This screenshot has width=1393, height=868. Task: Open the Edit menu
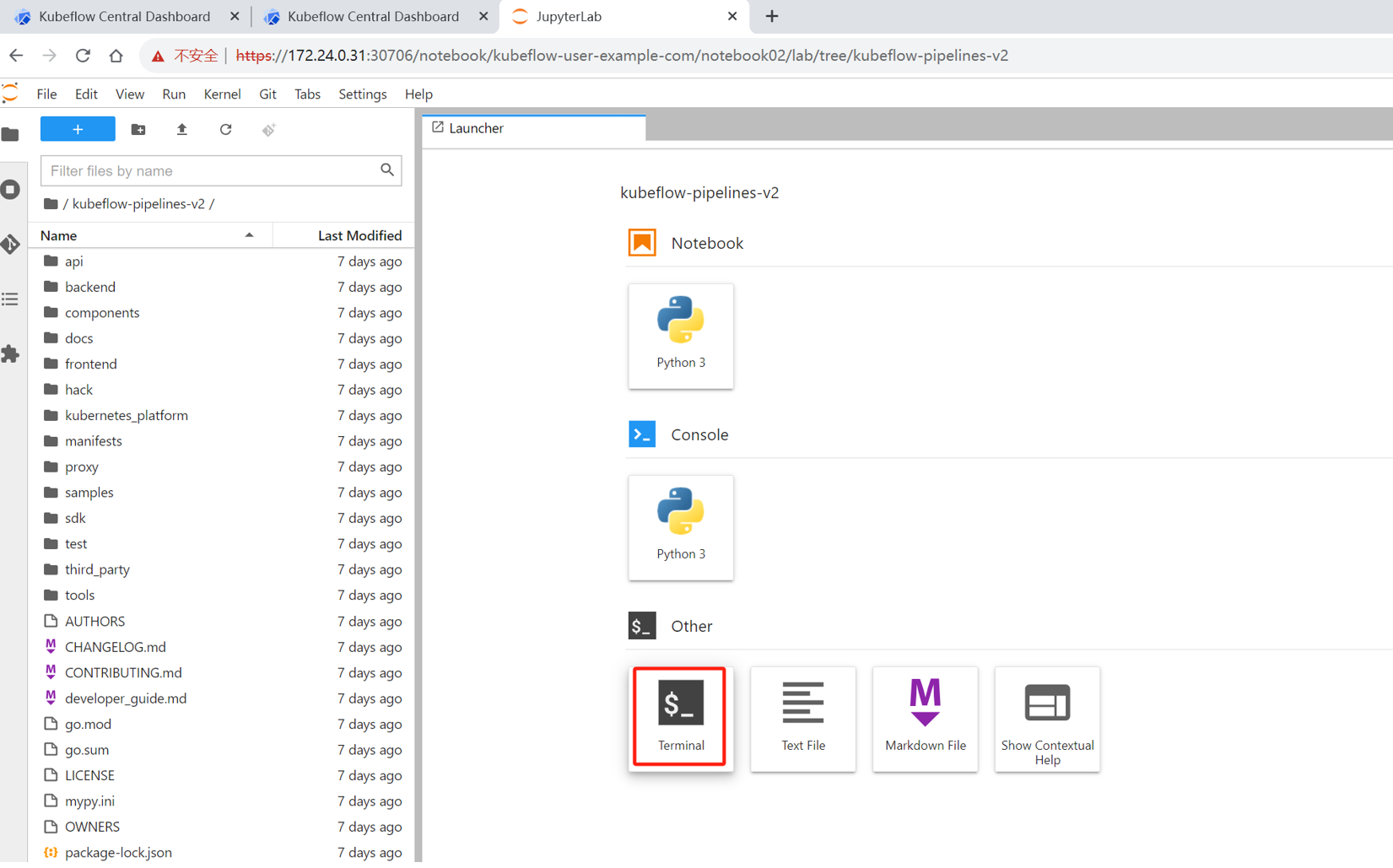[x=86, y=94]
